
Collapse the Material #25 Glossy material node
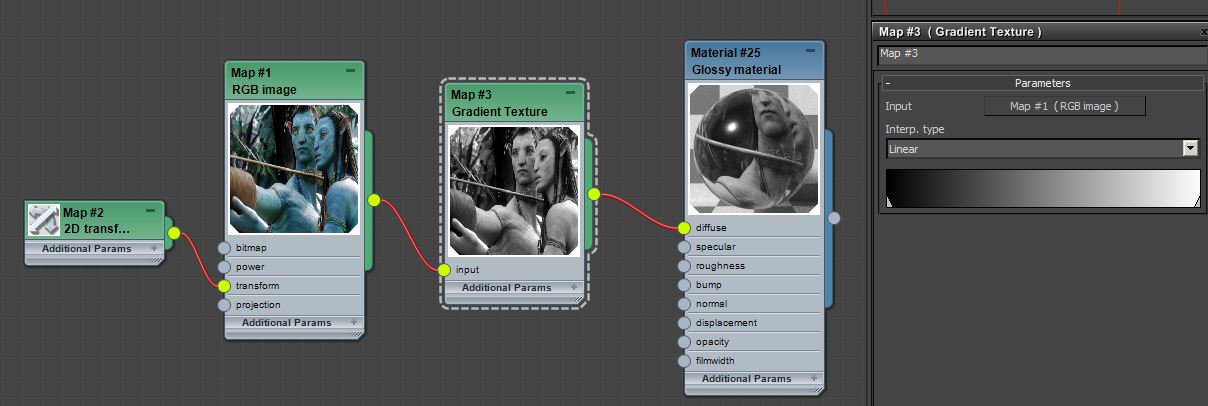click(811, 51)
